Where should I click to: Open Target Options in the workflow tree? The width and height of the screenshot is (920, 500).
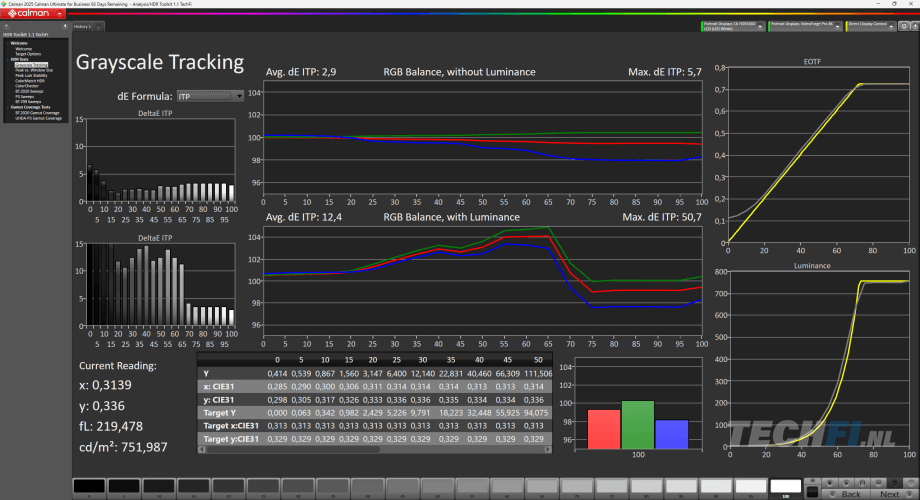(28, 54)
